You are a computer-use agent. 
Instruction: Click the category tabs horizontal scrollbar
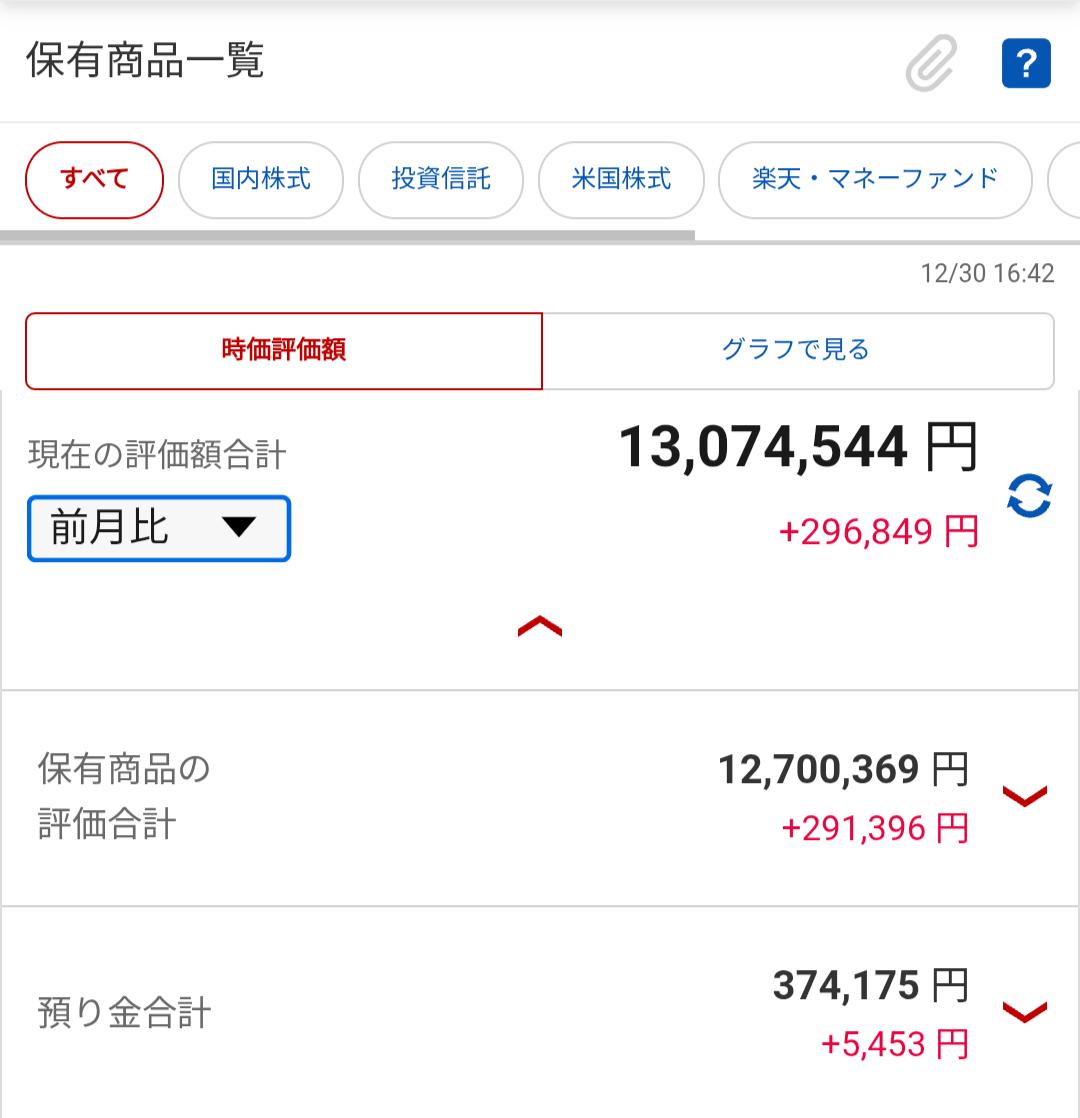(347, 236)
